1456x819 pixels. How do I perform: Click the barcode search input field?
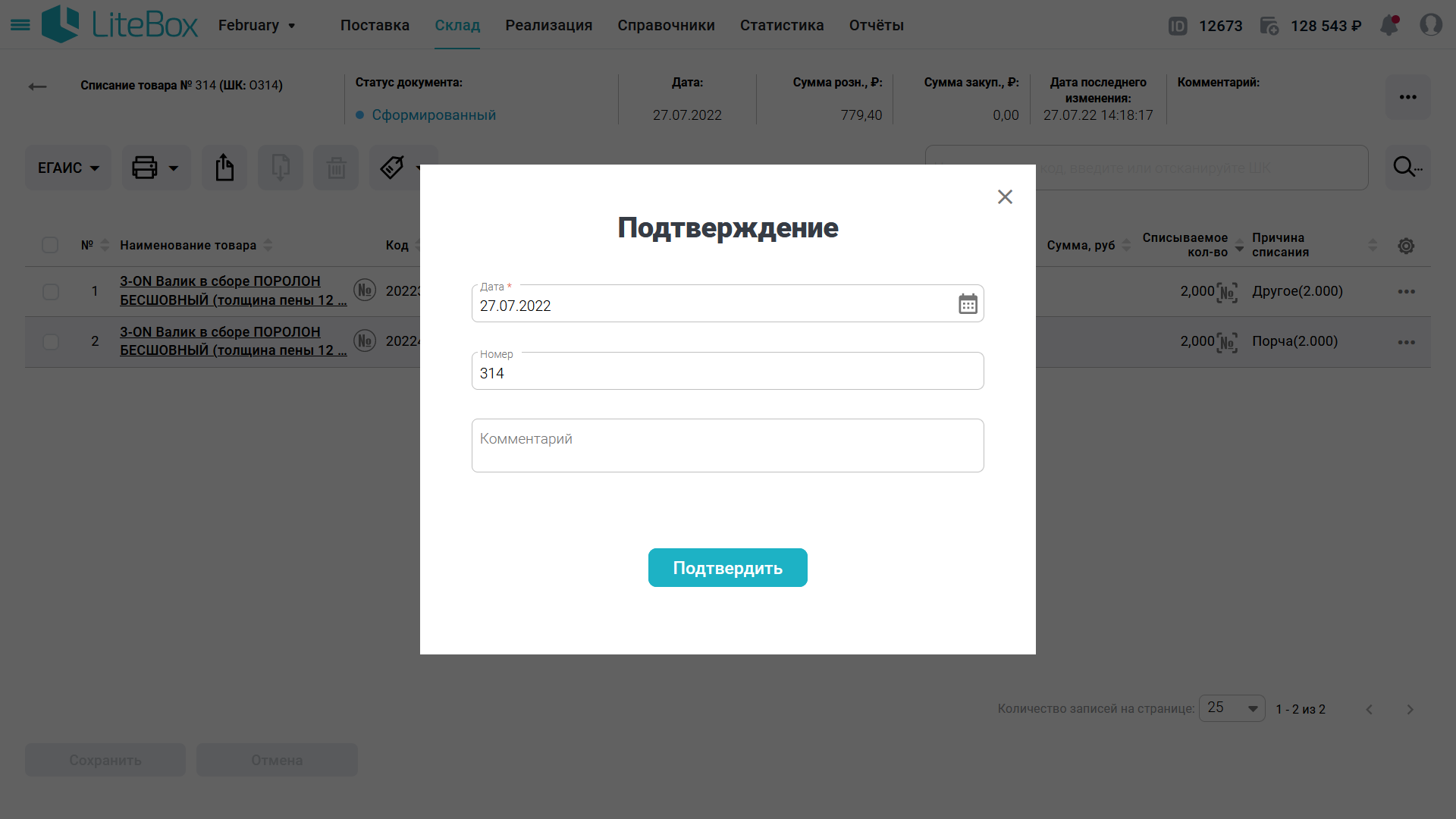click(x=1147, y=168)
